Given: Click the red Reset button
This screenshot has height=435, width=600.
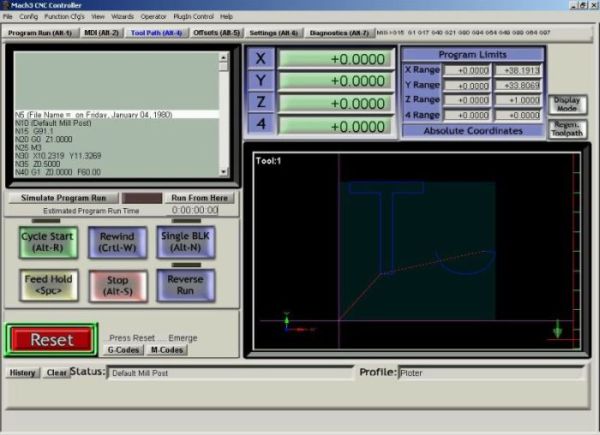Looking at the screenshot, I should pos(52,340).
